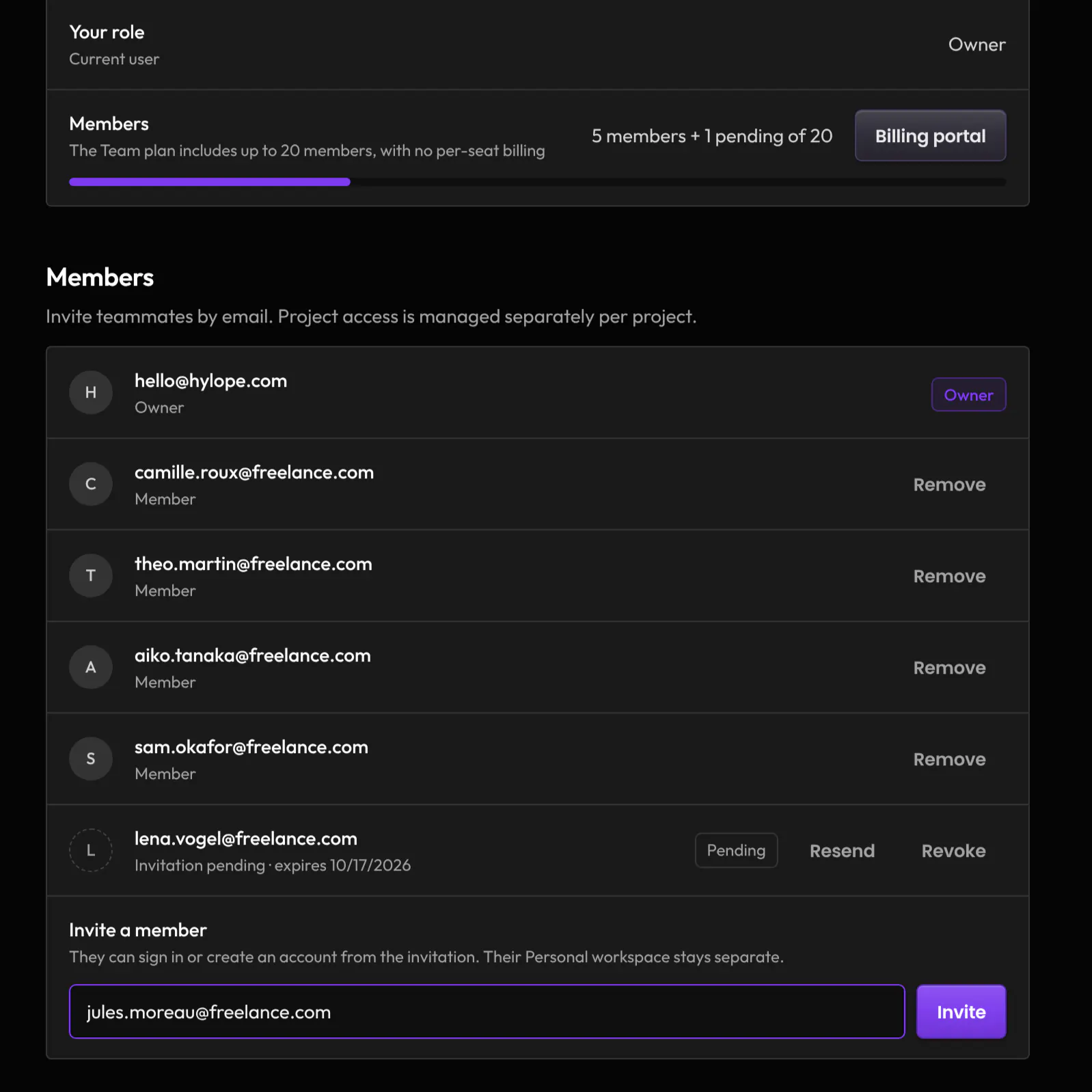Select lena.vogel@freelance.com email text

246,838
